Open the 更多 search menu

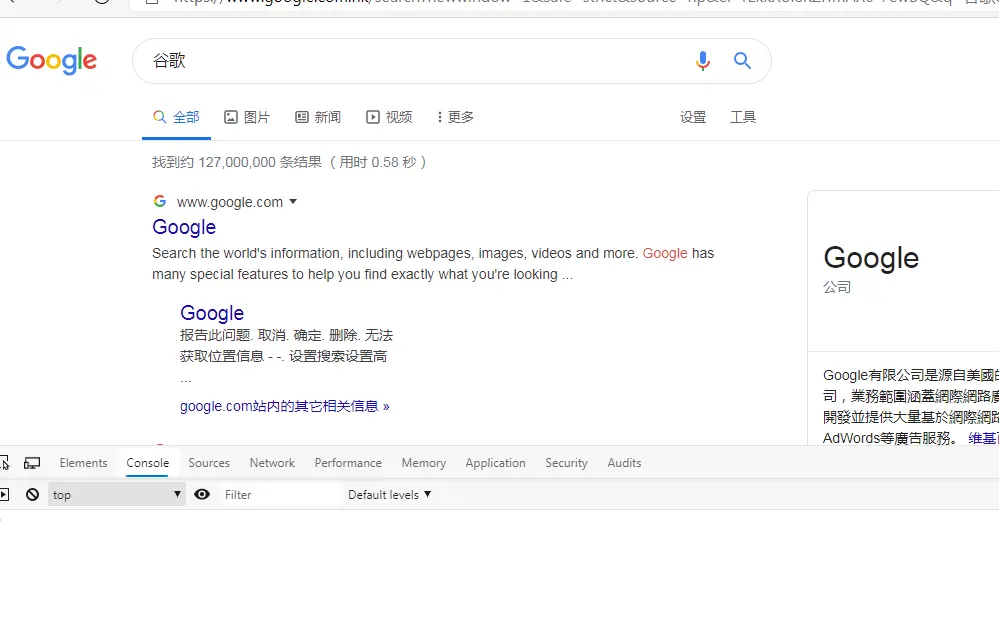[457, 117]
